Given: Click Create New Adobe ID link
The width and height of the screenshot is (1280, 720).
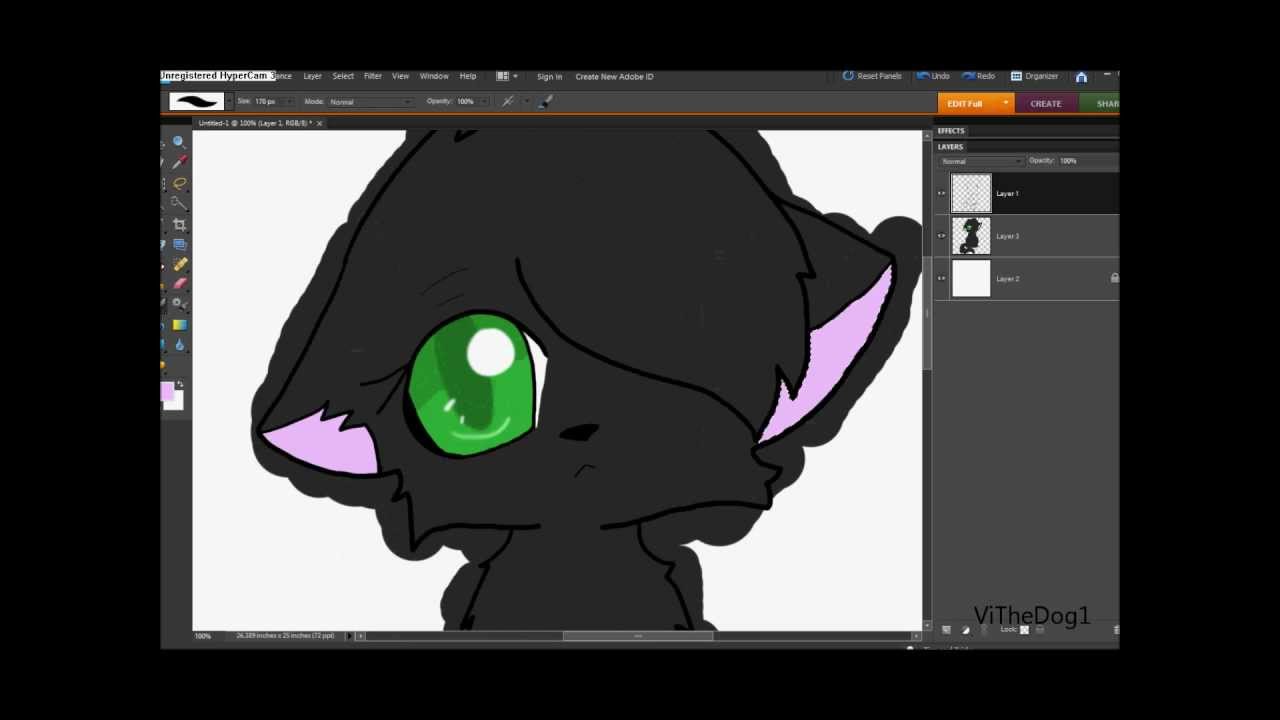Looking at the screenshot, I should 614,77.
